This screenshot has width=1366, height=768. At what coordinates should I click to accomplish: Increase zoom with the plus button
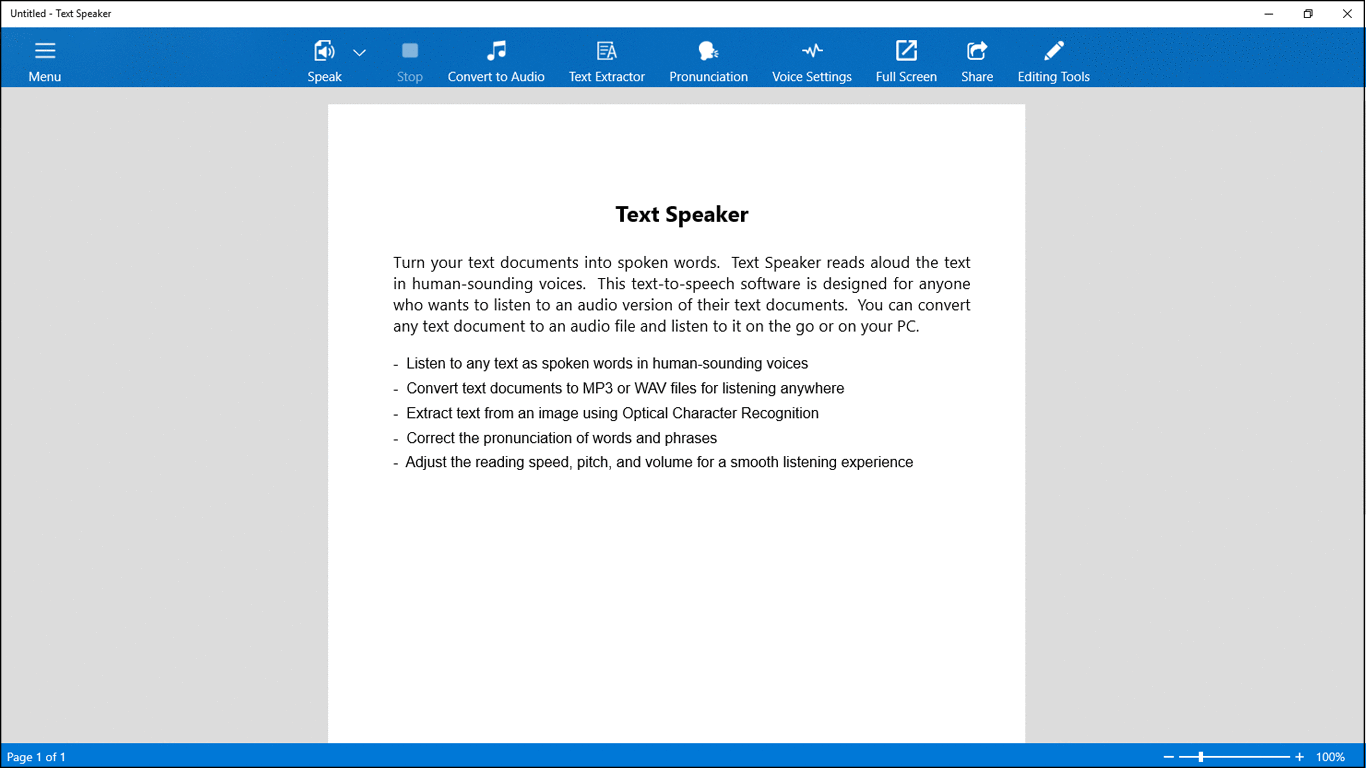coord(1299,757)
